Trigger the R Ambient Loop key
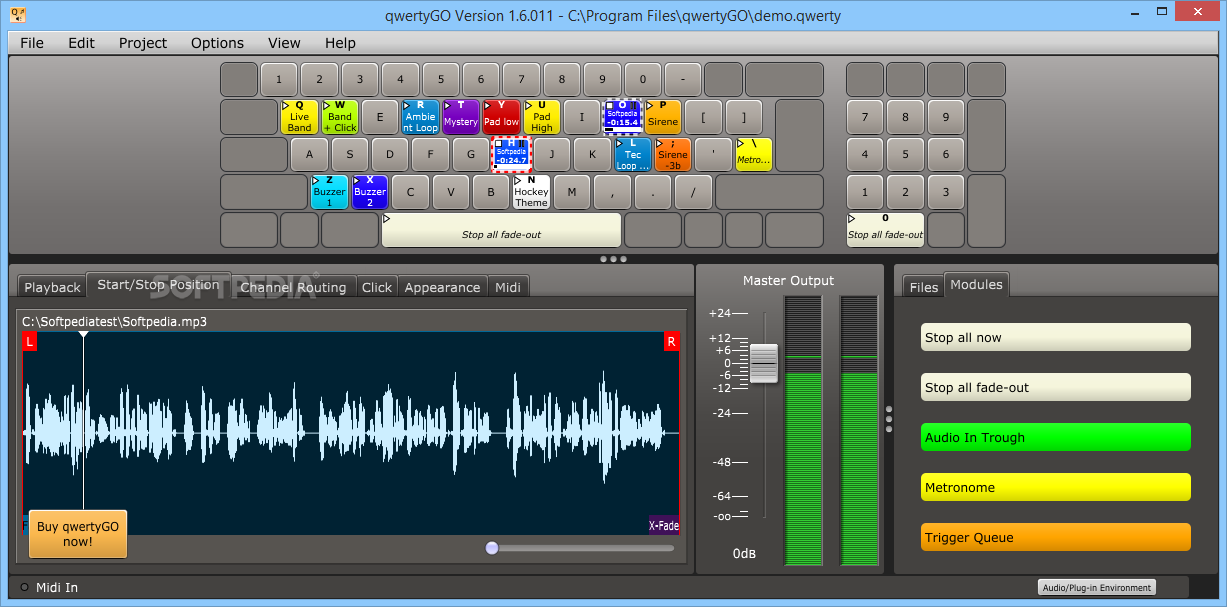1227x607 pixels. click(x=420, y=117)
